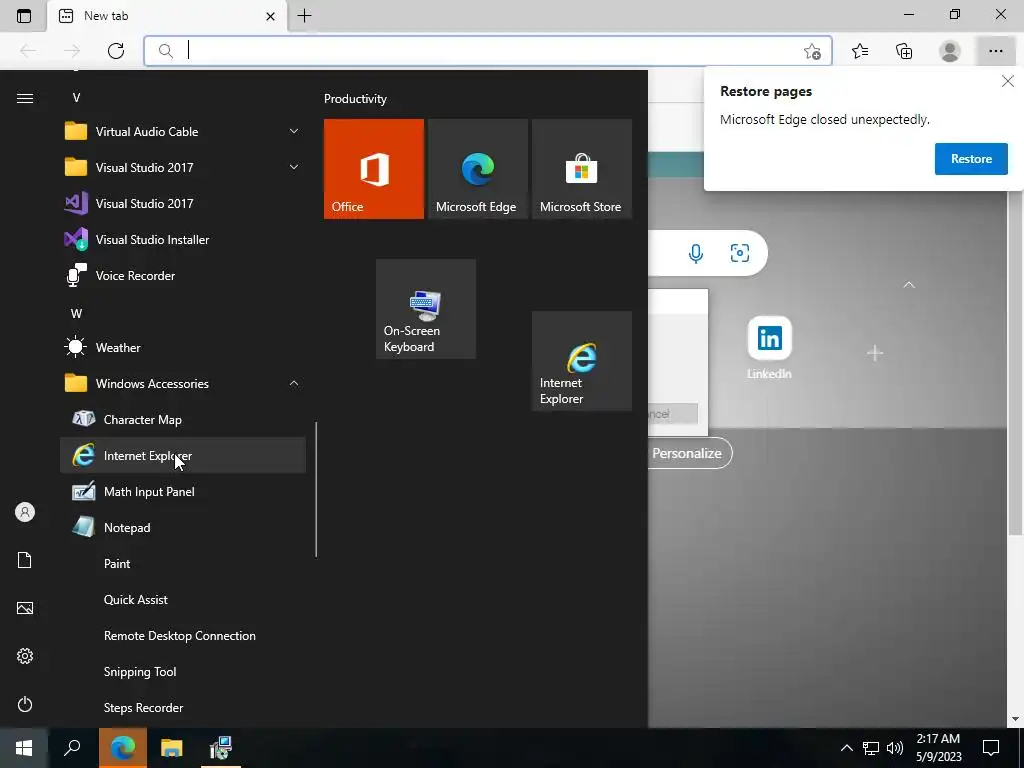Click the Personalize button on new tab
This screenshot has width=1024, height=768.
687,453
